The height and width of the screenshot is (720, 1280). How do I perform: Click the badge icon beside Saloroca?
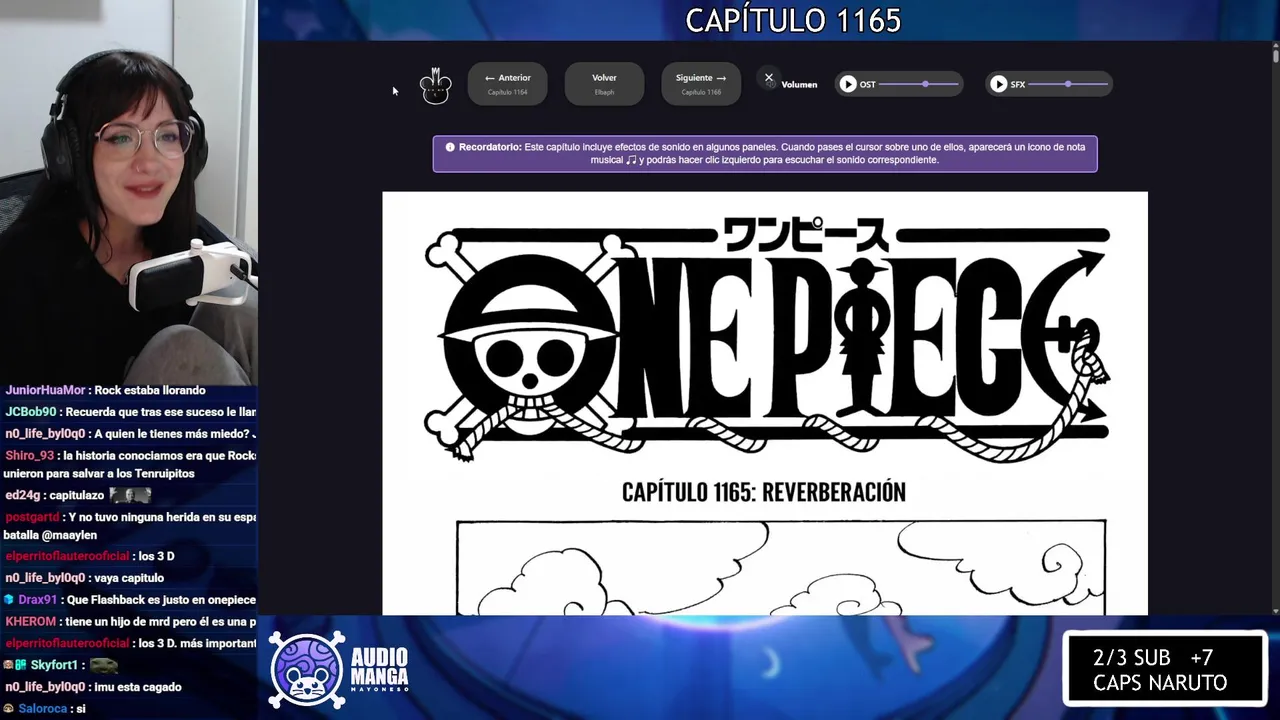coord(9,709)
